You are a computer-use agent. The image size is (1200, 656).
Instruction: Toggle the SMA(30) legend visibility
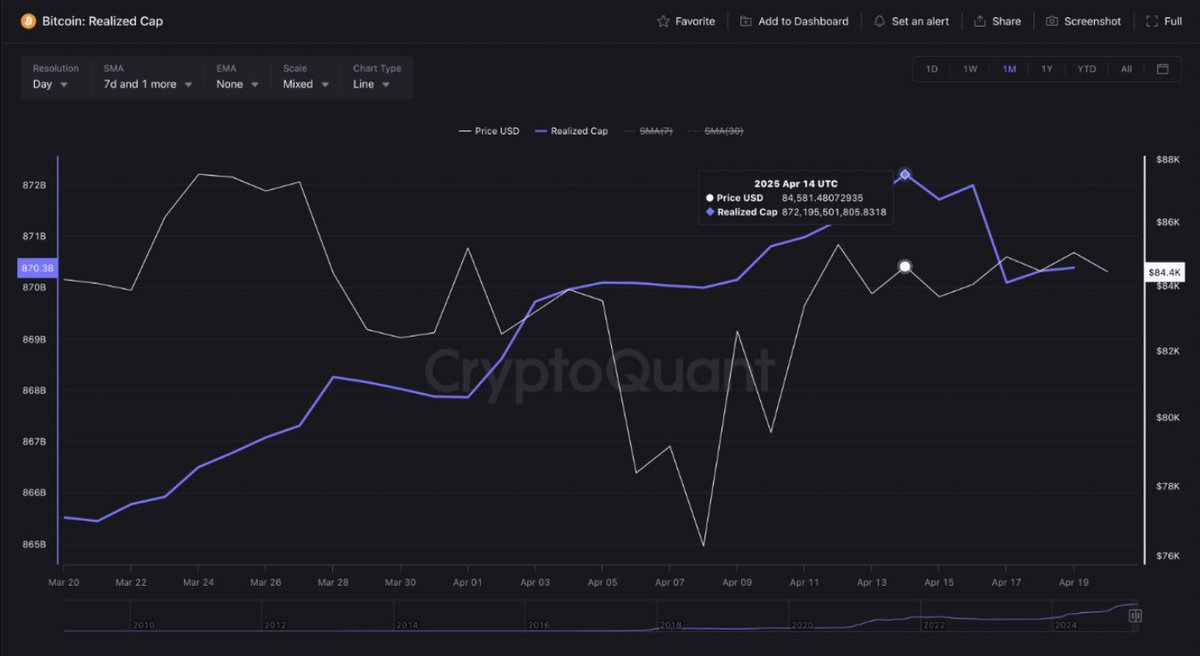click(x=722, y=130)
